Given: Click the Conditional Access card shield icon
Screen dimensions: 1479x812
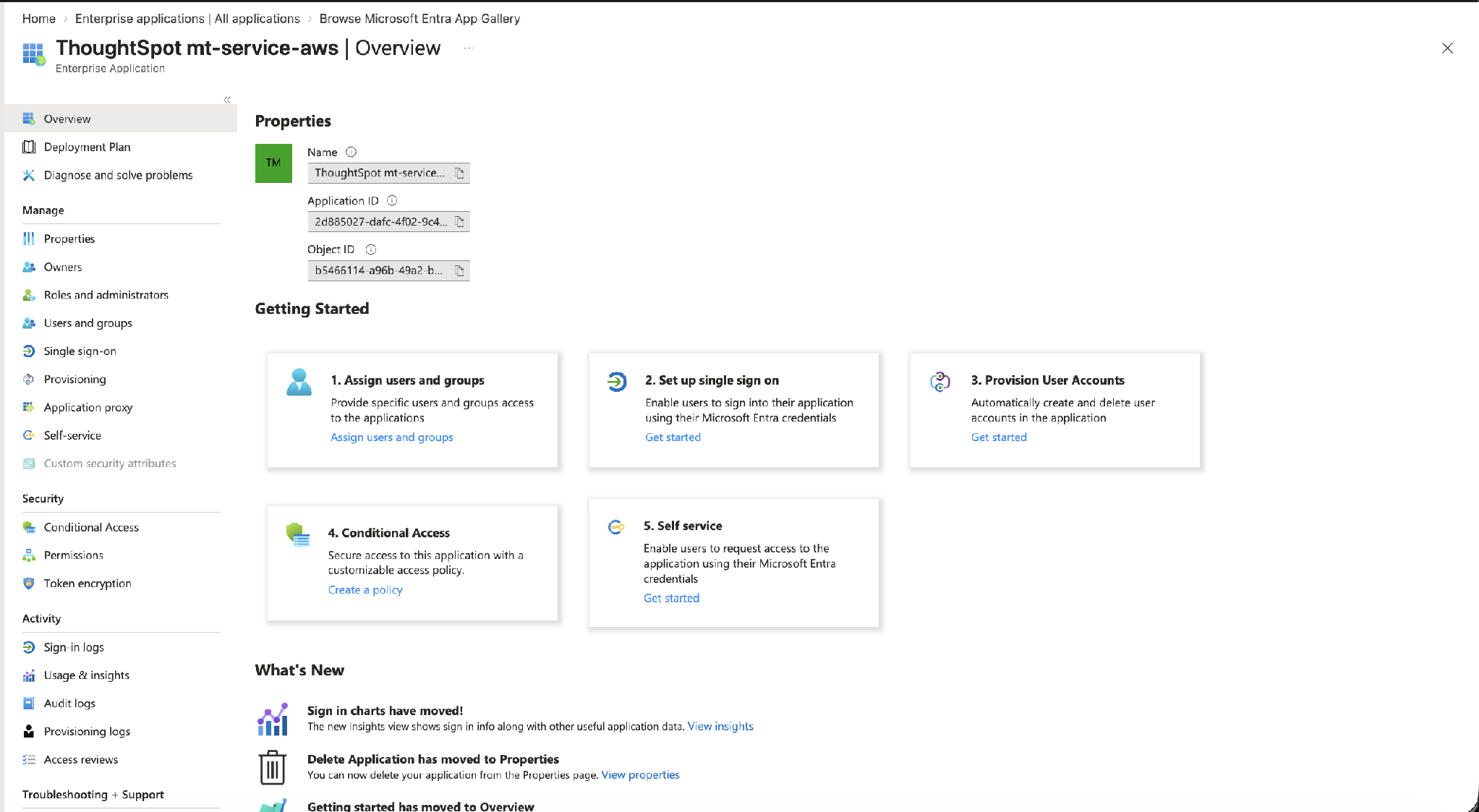Looking at the screenshot, I should pyautogui.click(x=298, y=534).
